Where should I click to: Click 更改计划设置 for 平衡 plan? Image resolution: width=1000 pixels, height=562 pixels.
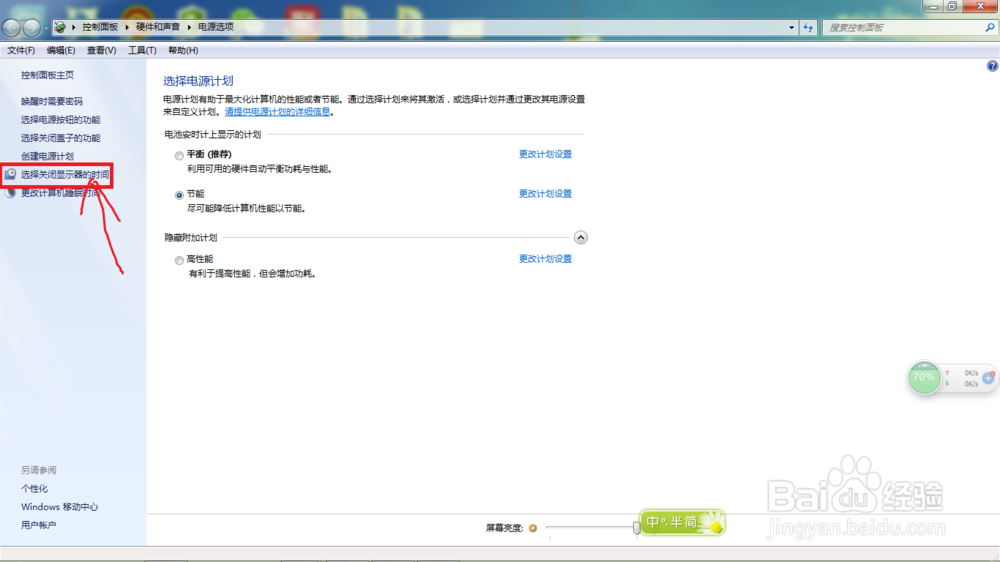click(x=545, y=154)
